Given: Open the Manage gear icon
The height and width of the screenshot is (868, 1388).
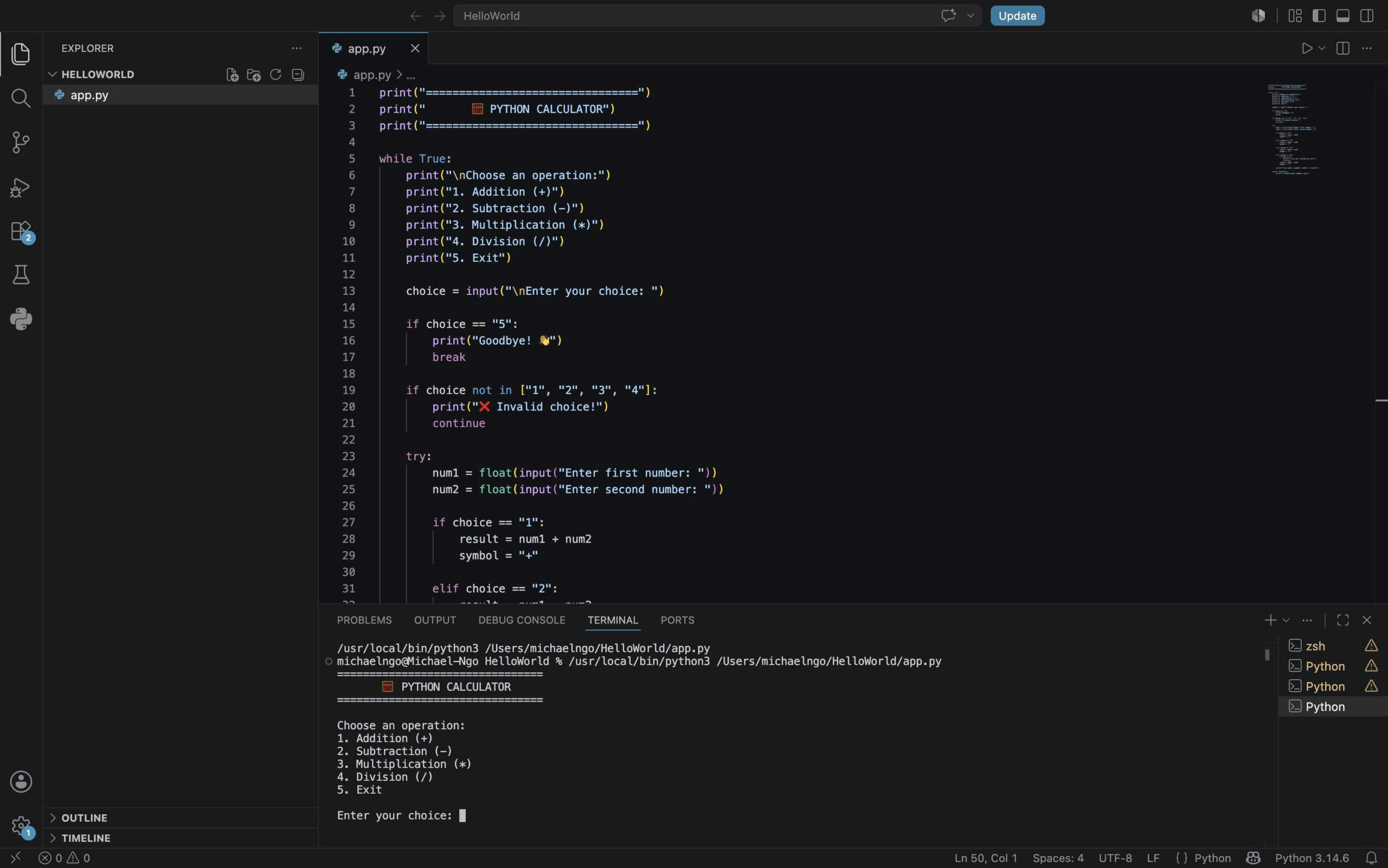Looking at the screenshot, I should (21, 827).
